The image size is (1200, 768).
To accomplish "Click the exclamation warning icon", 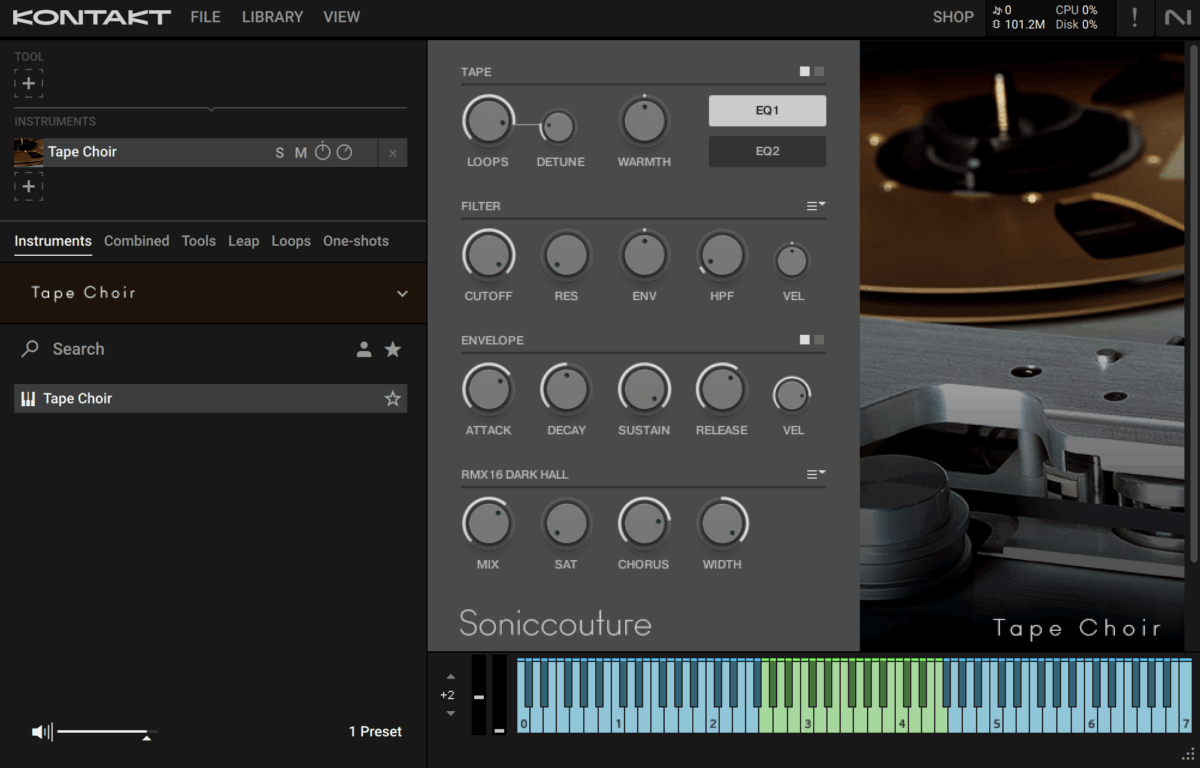I will coord(1134,17).
